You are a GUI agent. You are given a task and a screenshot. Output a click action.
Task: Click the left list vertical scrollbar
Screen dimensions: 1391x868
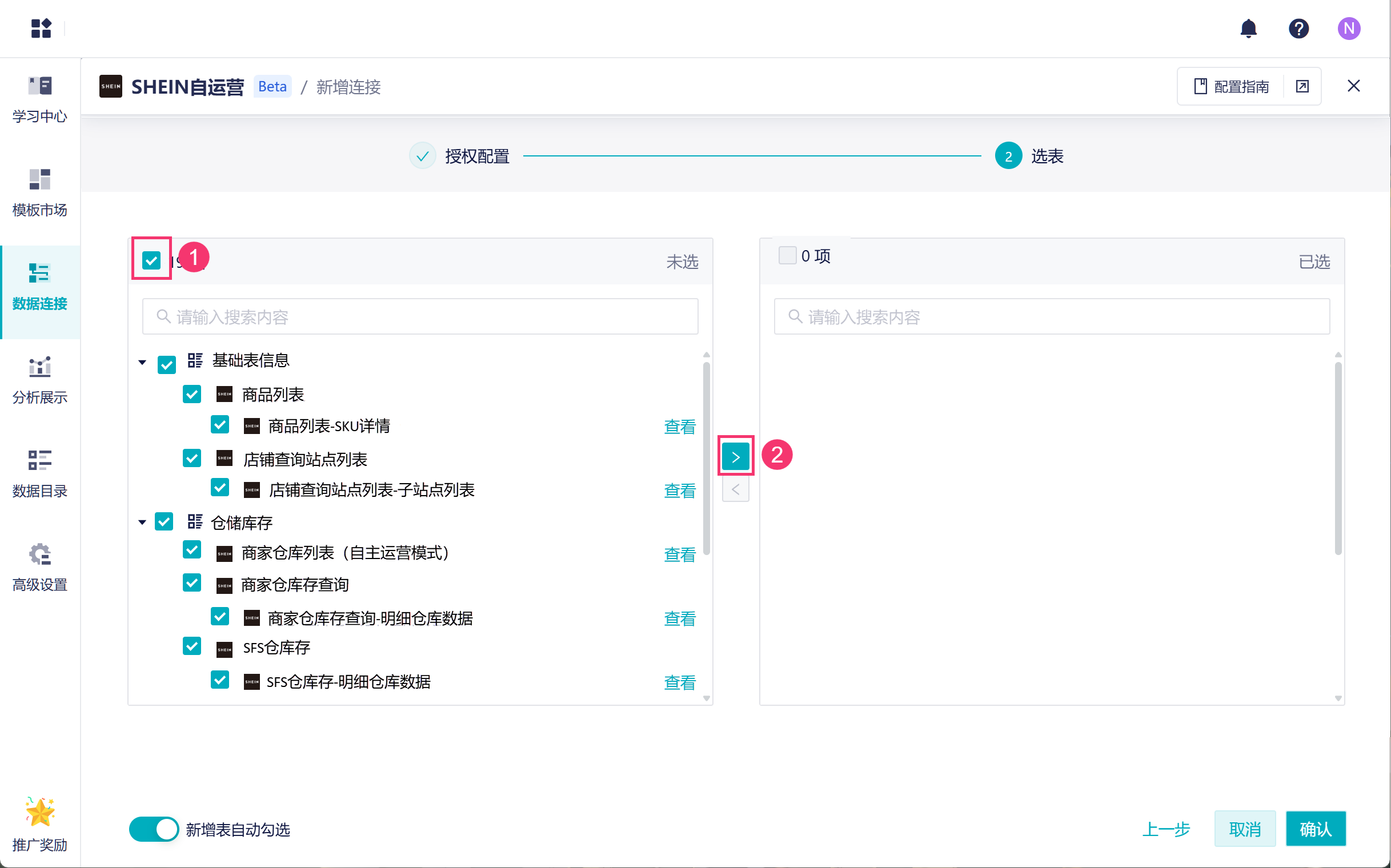click(706, 459)
